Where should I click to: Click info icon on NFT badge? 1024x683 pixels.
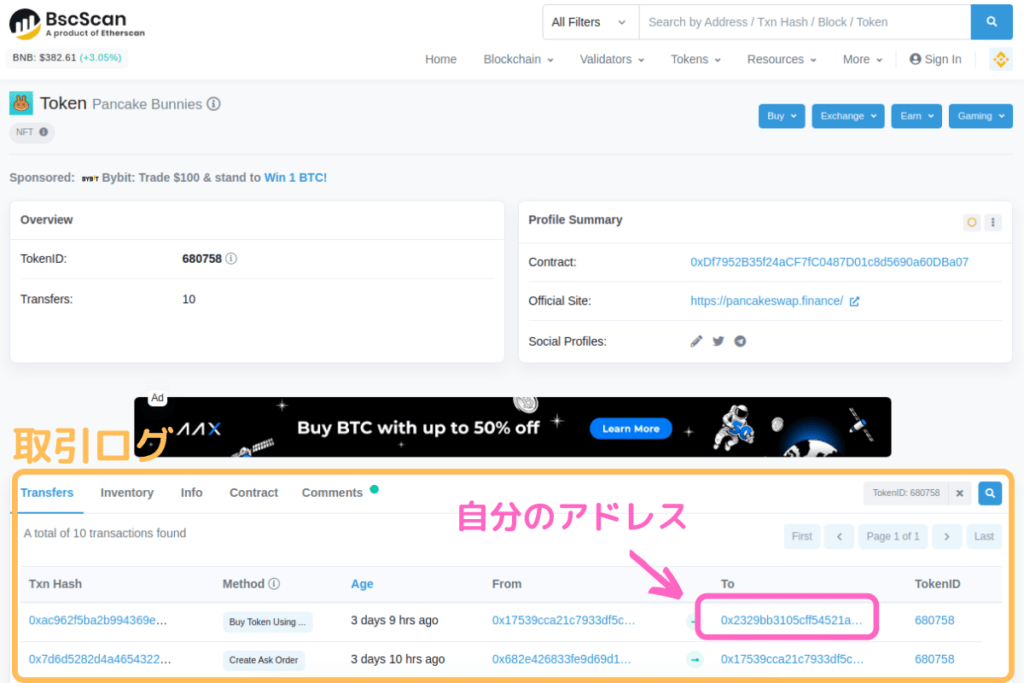44,132
